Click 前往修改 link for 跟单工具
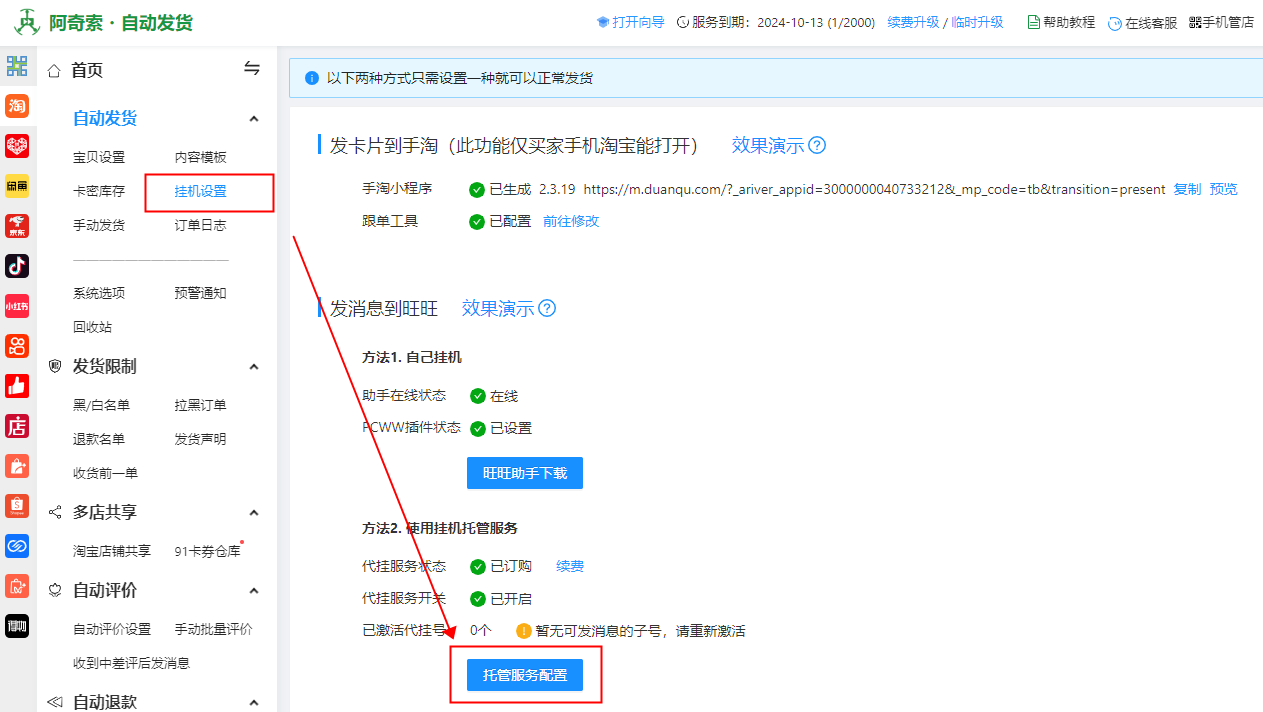Image resolution: width=1263 pixels, height=712 pixels. pos(571,221)
